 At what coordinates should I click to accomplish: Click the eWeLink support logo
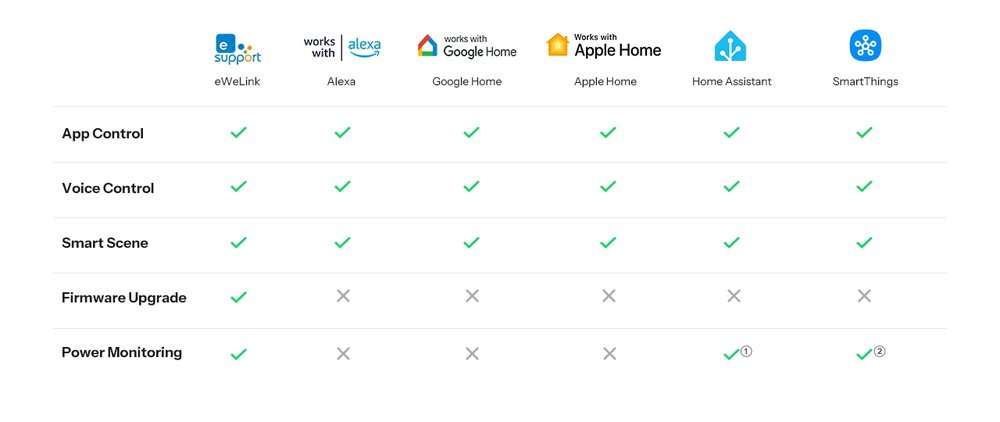pyautogui.click(x=238, y=48)
